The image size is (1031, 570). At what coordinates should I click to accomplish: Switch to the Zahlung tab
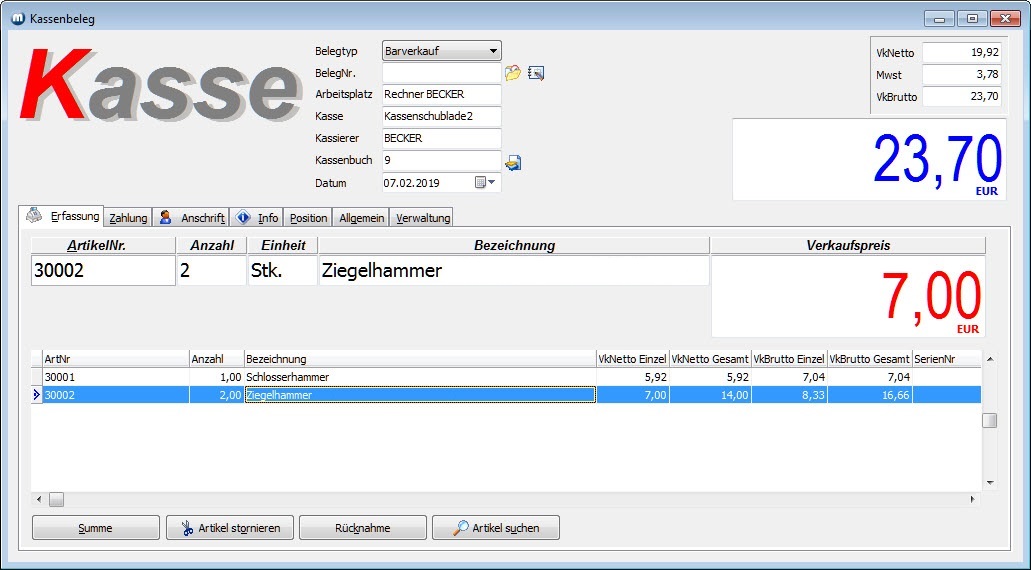point(128,218)
